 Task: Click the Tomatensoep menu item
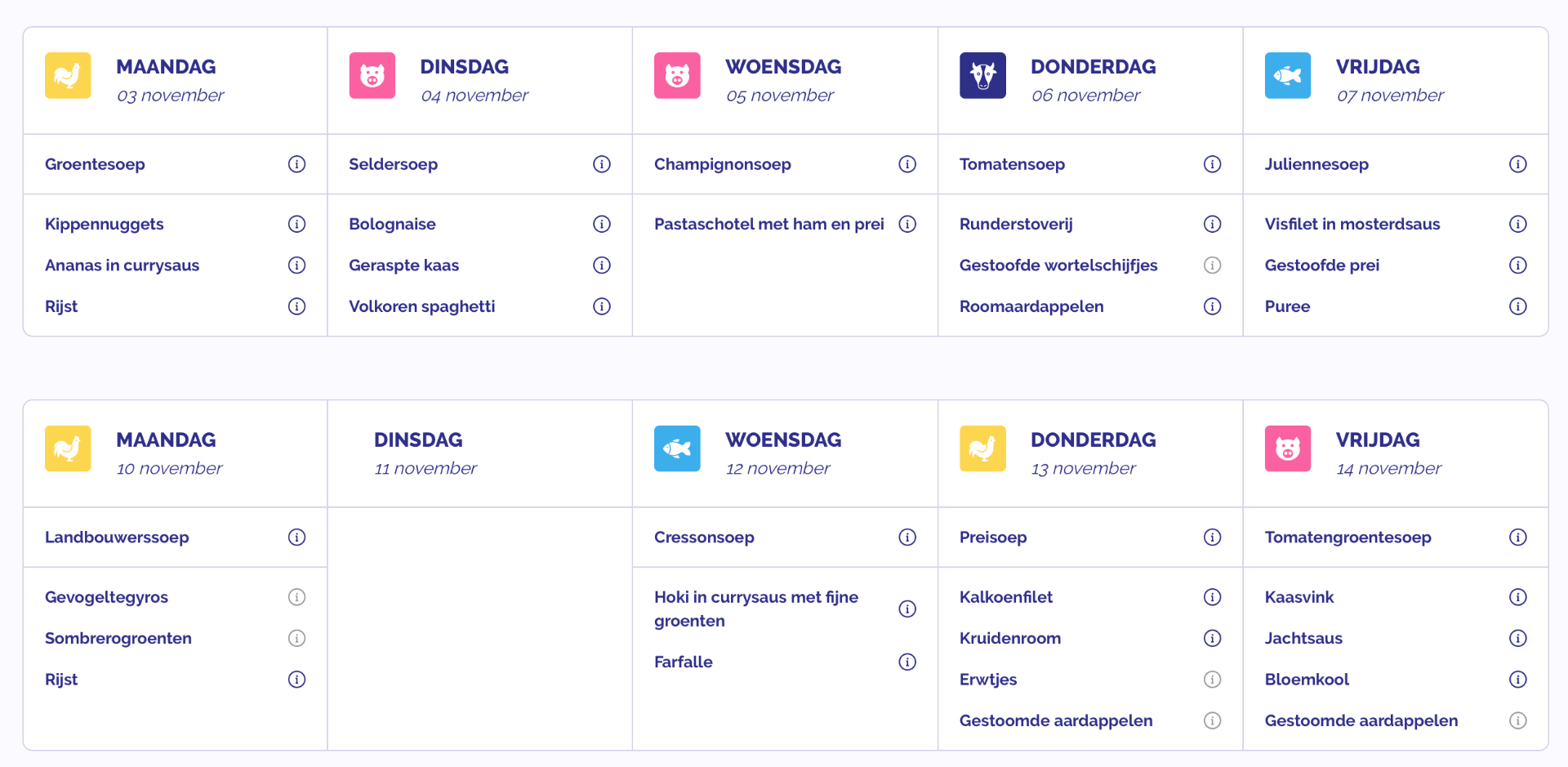tap(1012, 164)
